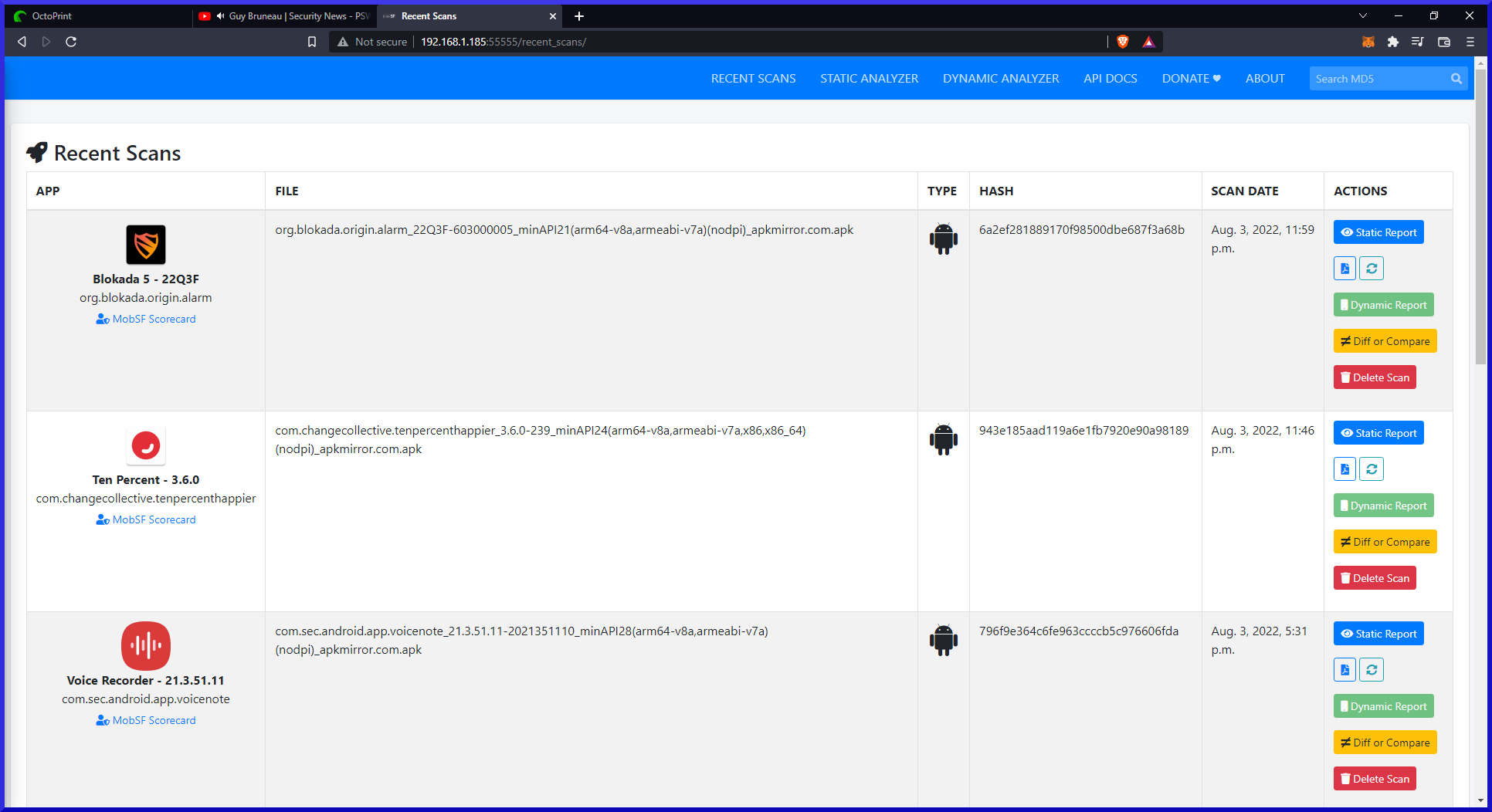Switch to the OctoPrint browser tab

tap(93, 15)
